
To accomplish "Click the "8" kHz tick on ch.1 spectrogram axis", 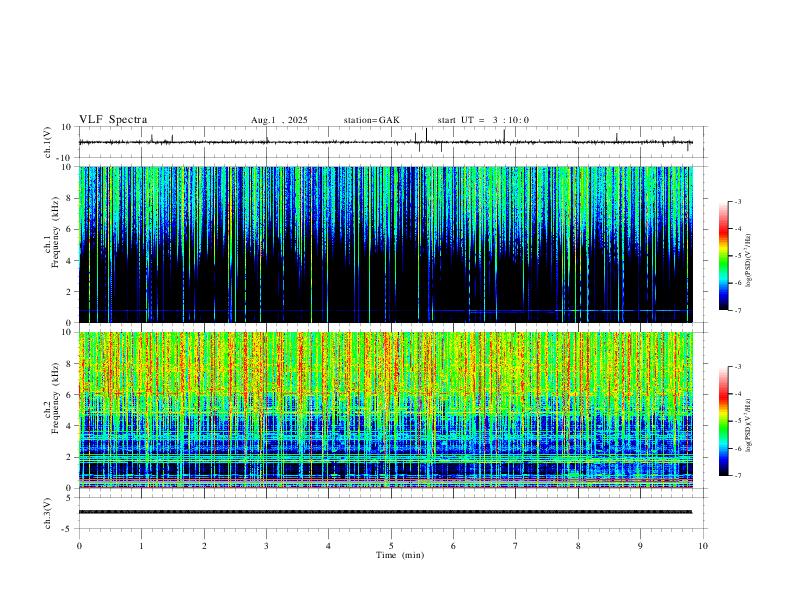I will (x=70, y=198).
